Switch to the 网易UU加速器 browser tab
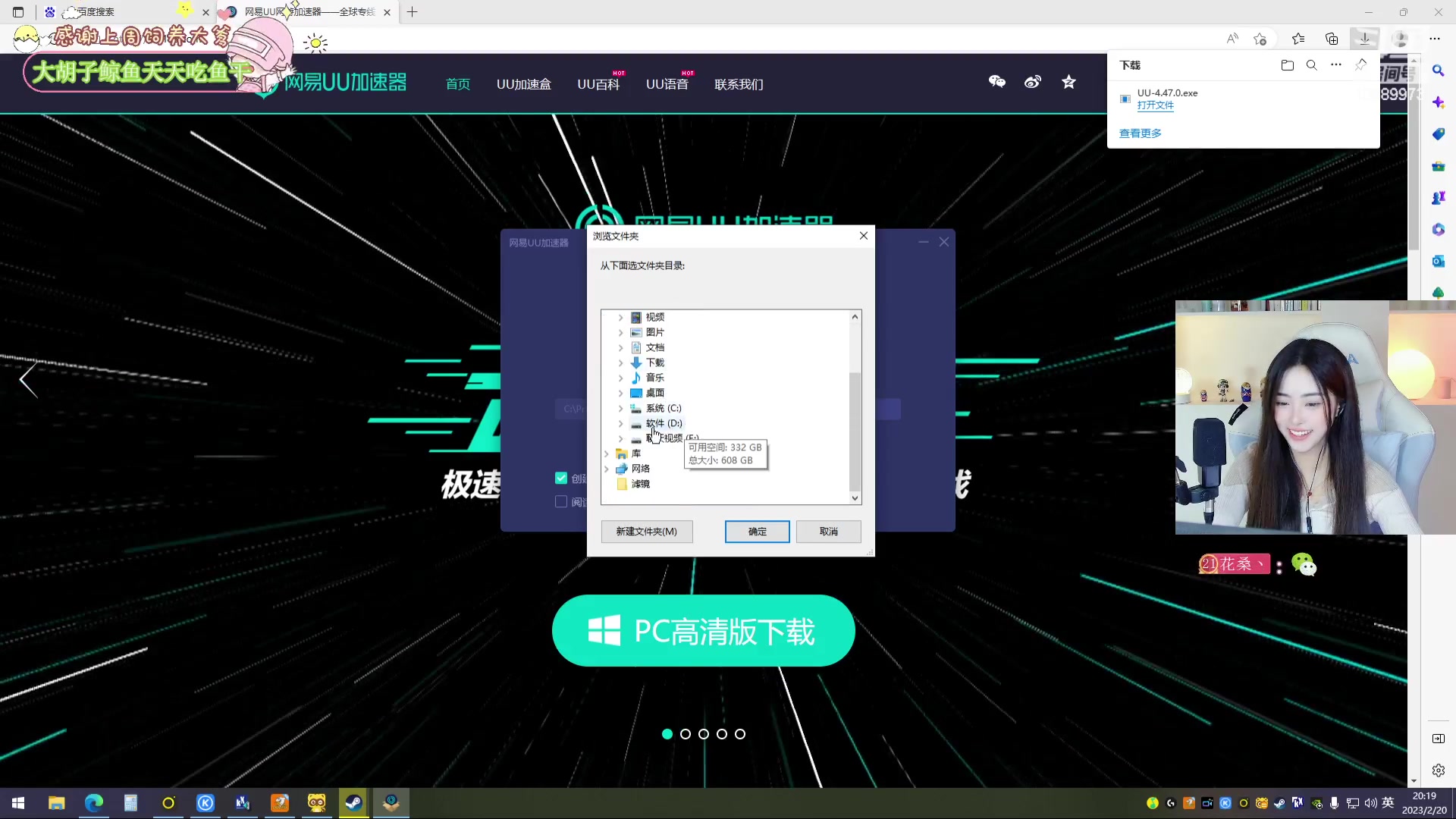 pos(303,12)
